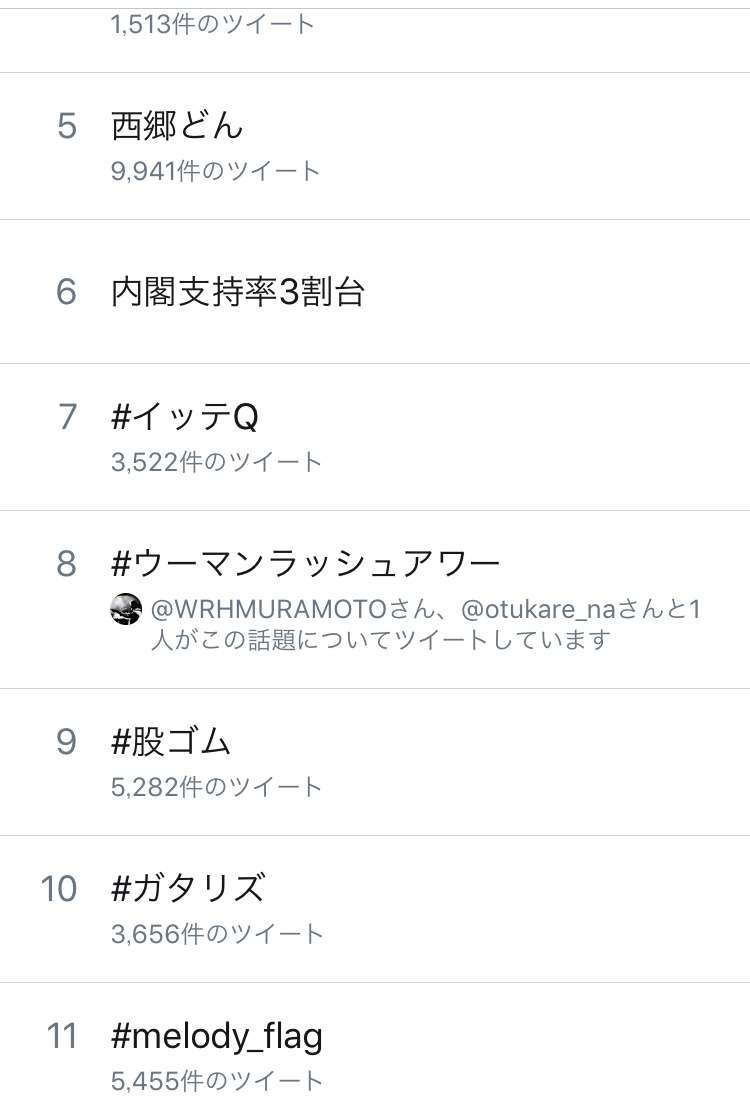
Task: Open the @WRHMURAMOTO mention text
Action: tap(269, 609)
